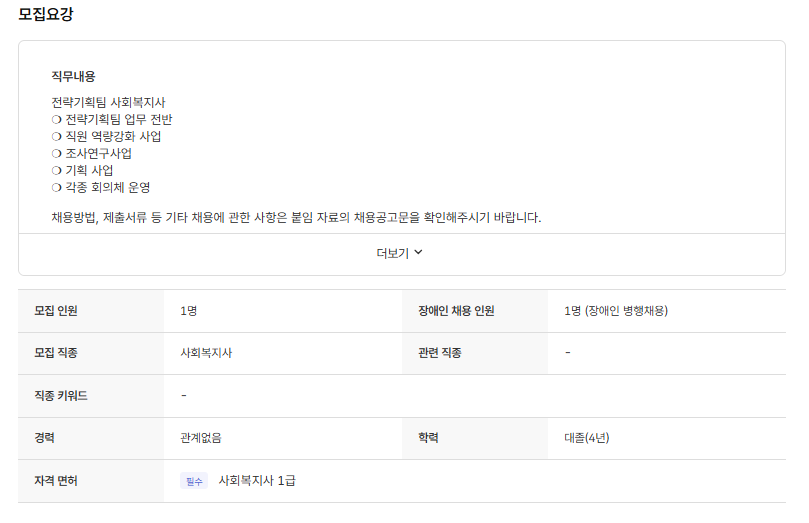Select the 사회복지사 1급 license text
The height and width of the screenshot is (523, 809).
coord(257,481)
